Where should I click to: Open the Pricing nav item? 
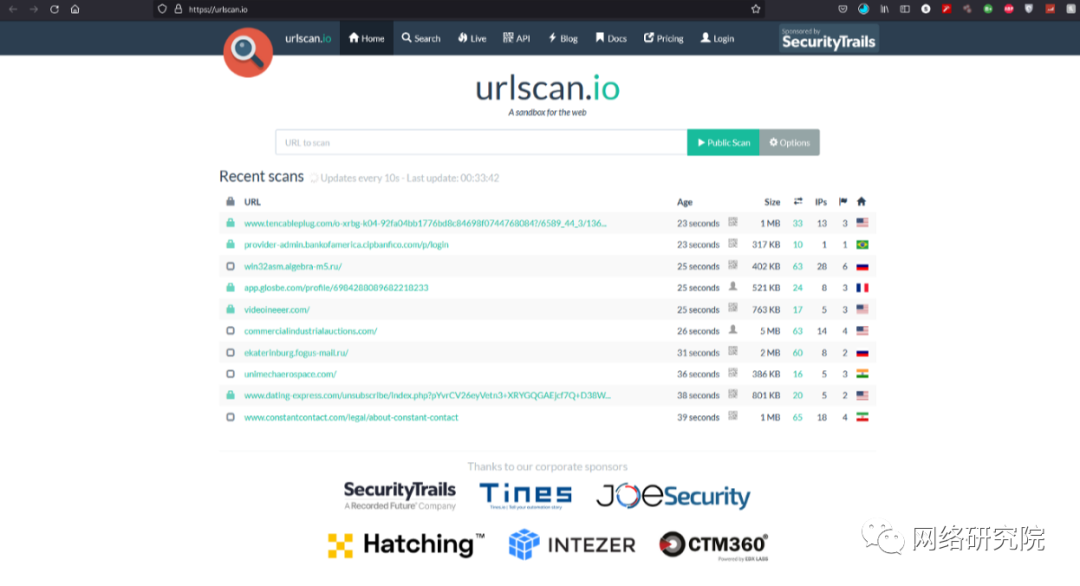coord(663,39)
